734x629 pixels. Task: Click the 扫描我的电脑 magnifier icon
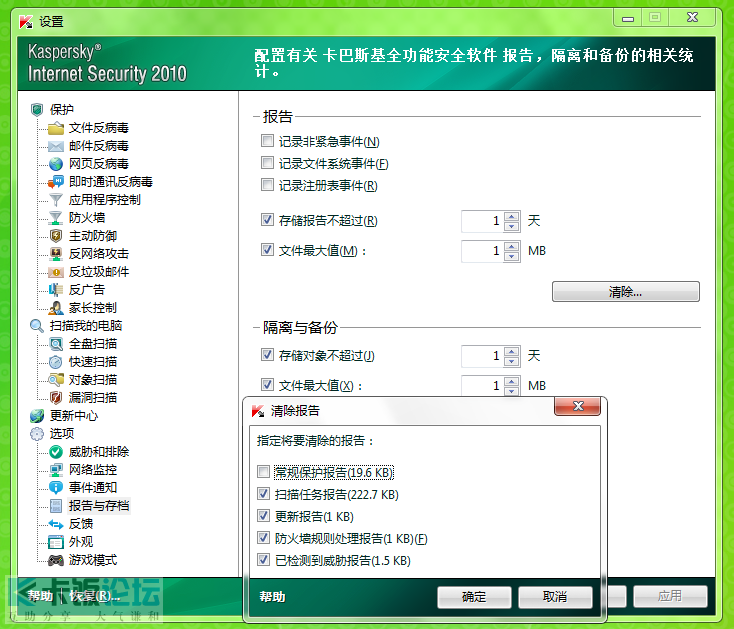click(x=37, y=326)
